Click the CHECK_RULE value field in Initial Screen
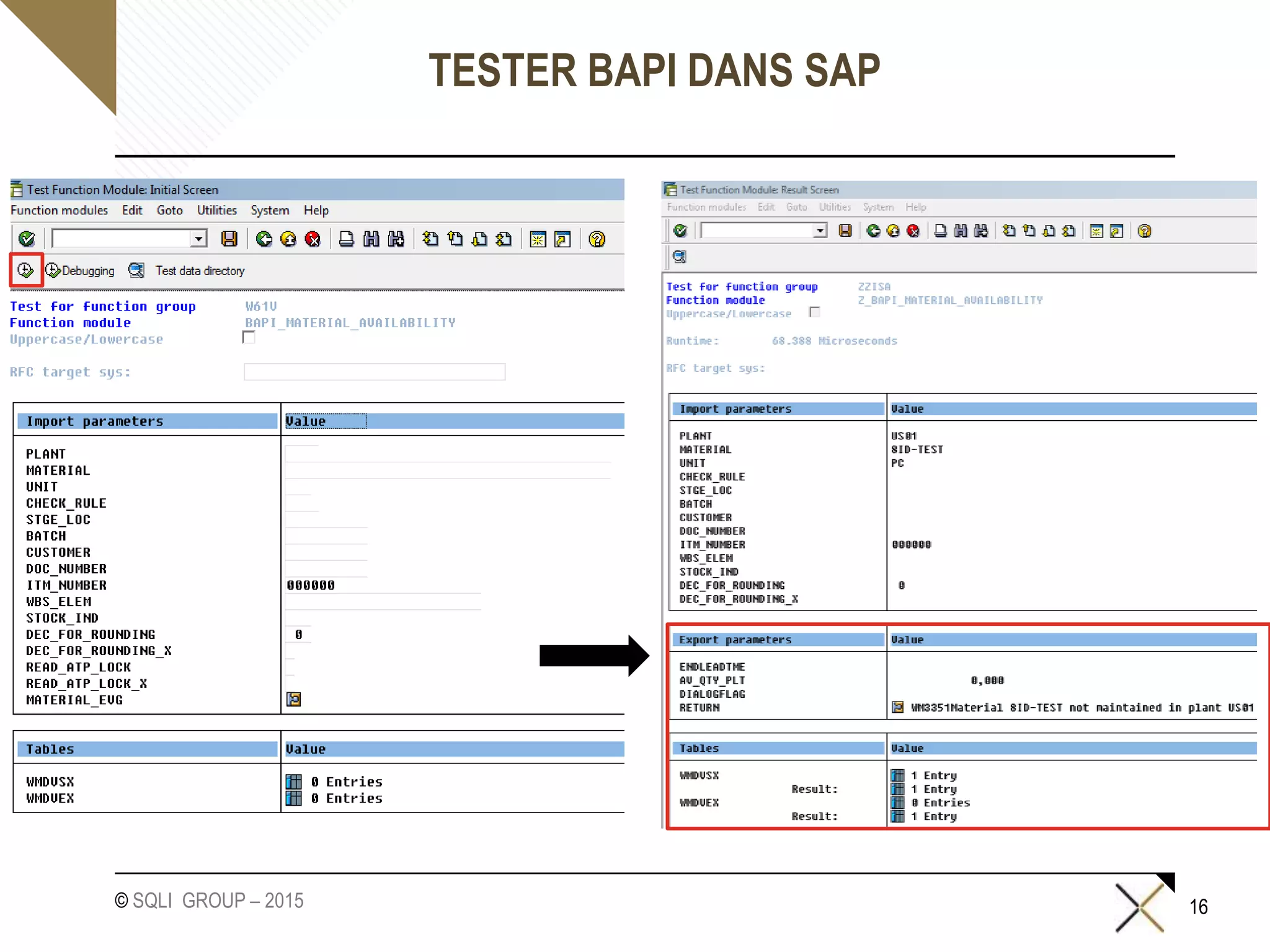 pyautogui.click(x=298, y=503)
